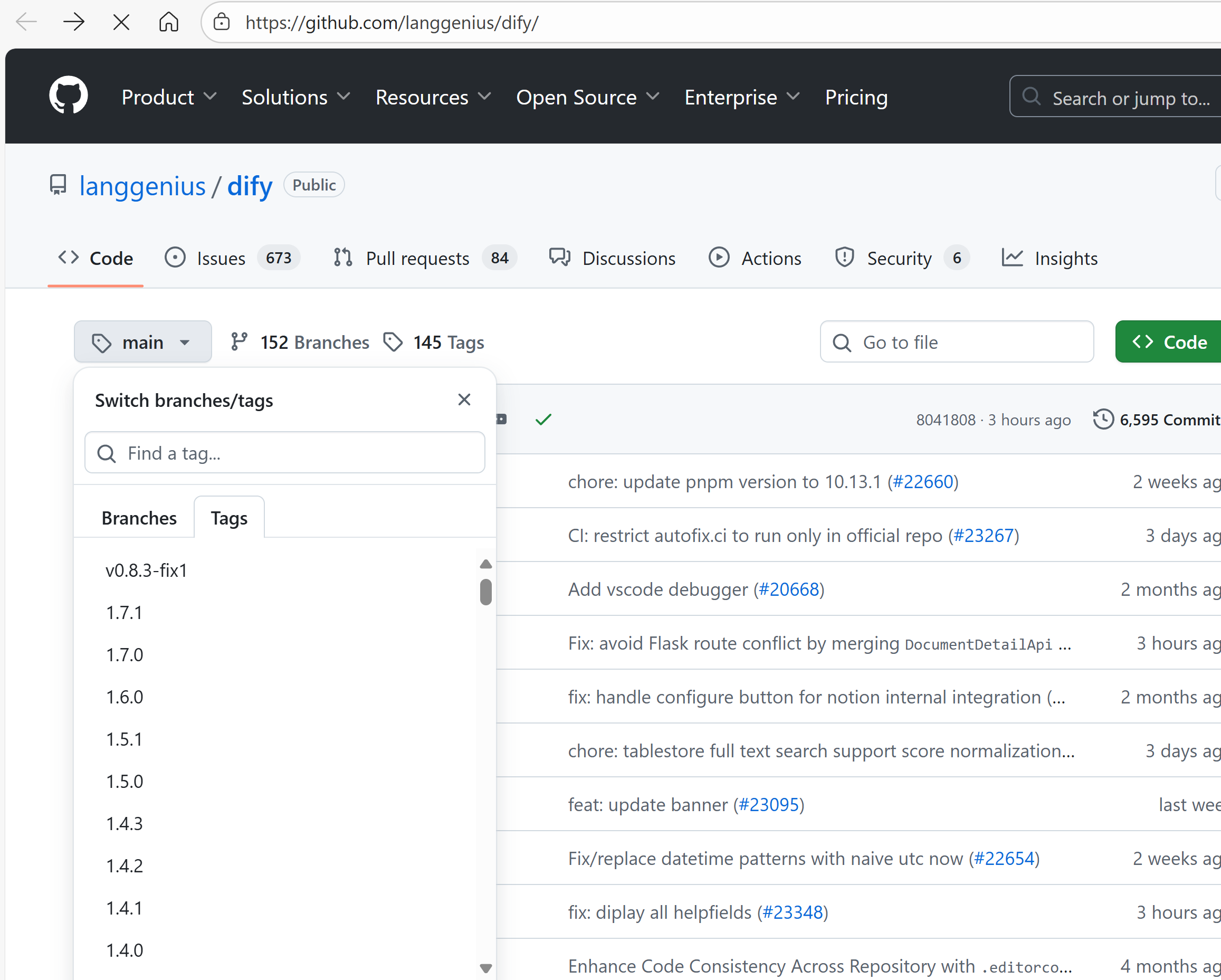Click the repository icon beside langgenius
1221x980 pixels.
pos(59,185)
